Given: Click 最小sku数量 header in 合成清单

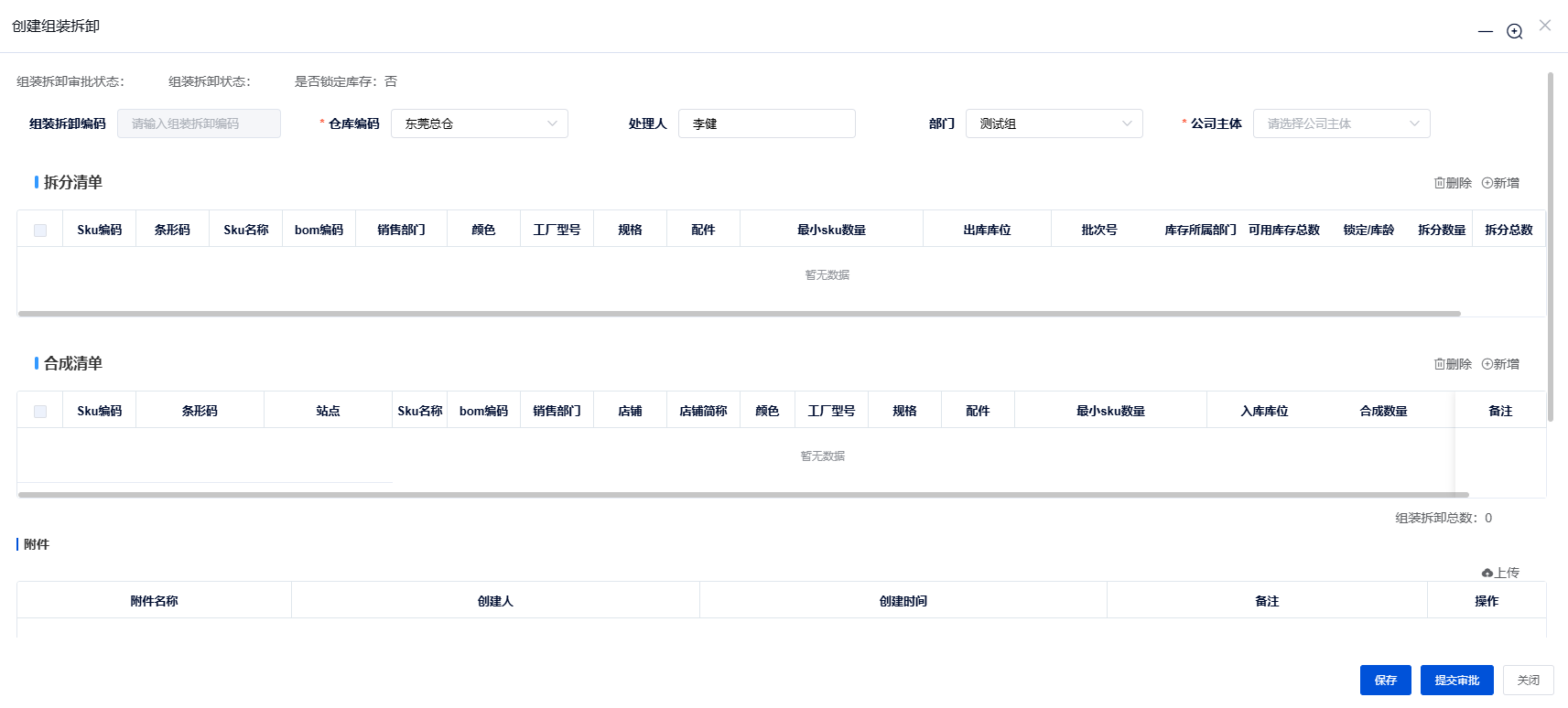Looking at the screenshot, I should tap(1110, 411).
